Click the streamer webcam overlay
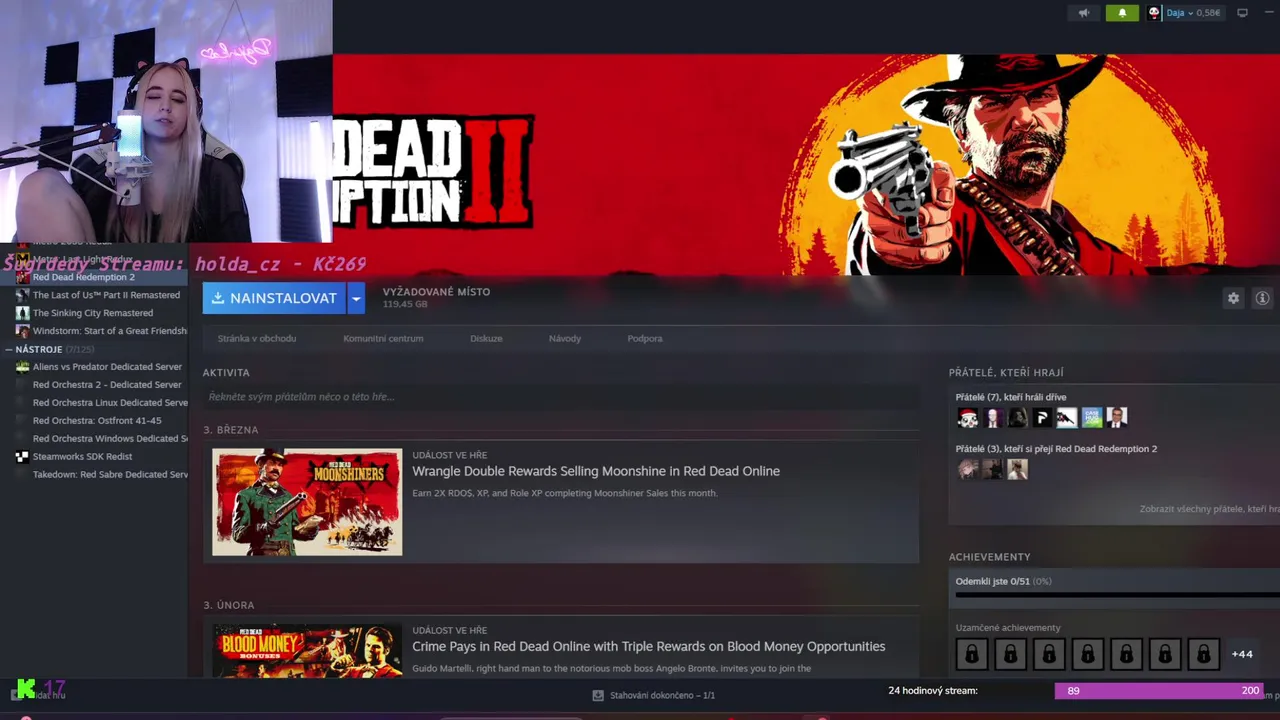Image resolution: width=1280 pixels, height=720 pixels. (166, 121)
